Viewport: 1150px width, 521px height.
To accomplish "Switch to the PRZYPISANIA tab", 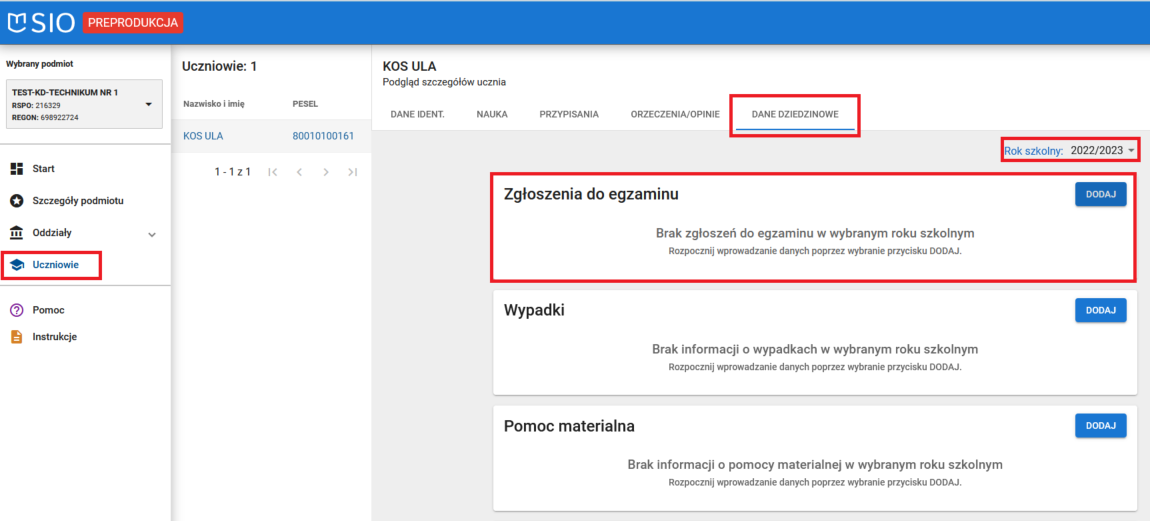I will point(569,114).
